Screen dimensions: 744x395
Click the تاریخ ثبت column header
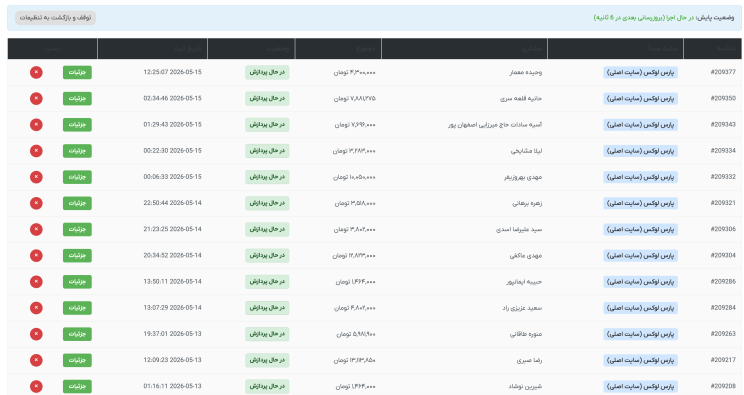click(x=152, y=48)
